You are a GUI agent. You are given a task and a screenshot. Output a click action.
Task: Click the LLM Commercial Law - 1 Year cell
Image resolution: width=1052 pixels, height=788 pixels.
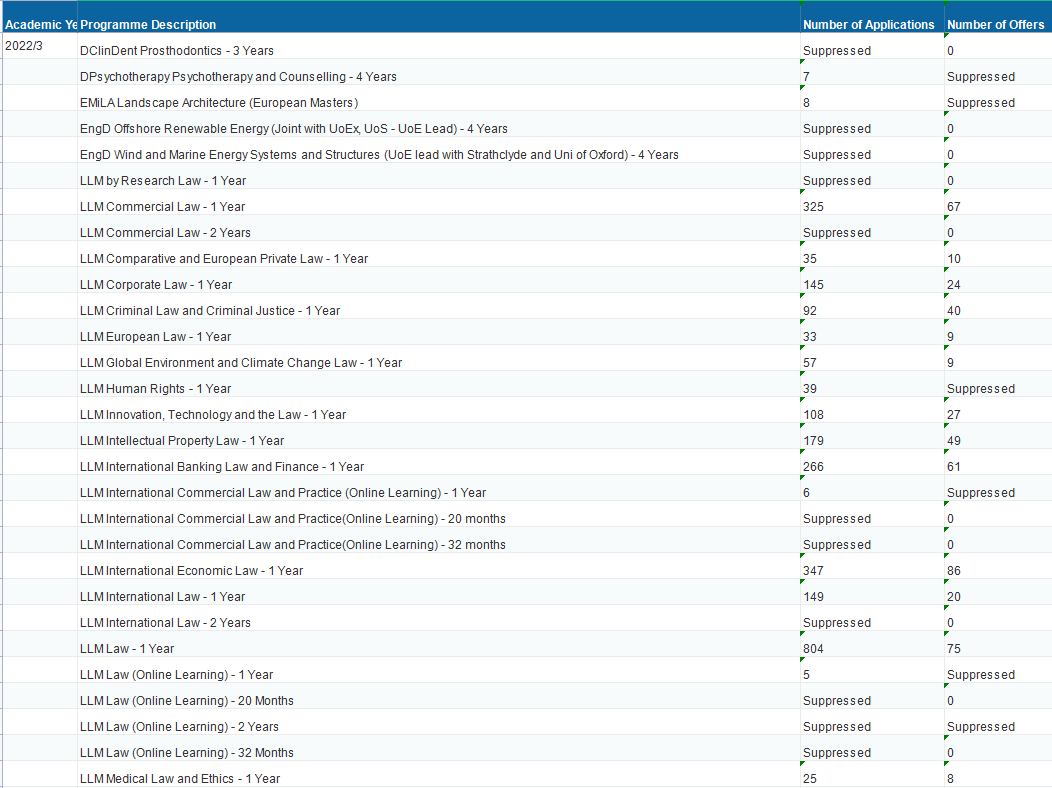tap(163, 207)
